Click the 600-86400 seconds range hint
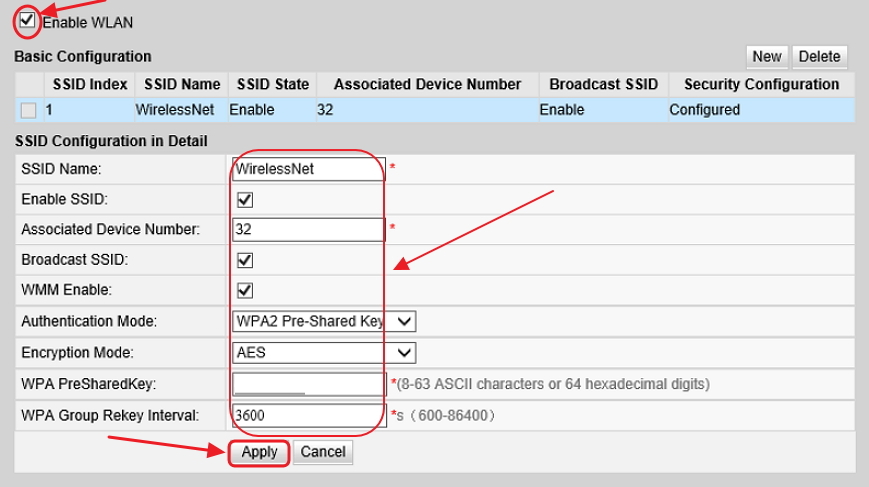The width and height of the screenshot is (869, 487). coord(446,416)
